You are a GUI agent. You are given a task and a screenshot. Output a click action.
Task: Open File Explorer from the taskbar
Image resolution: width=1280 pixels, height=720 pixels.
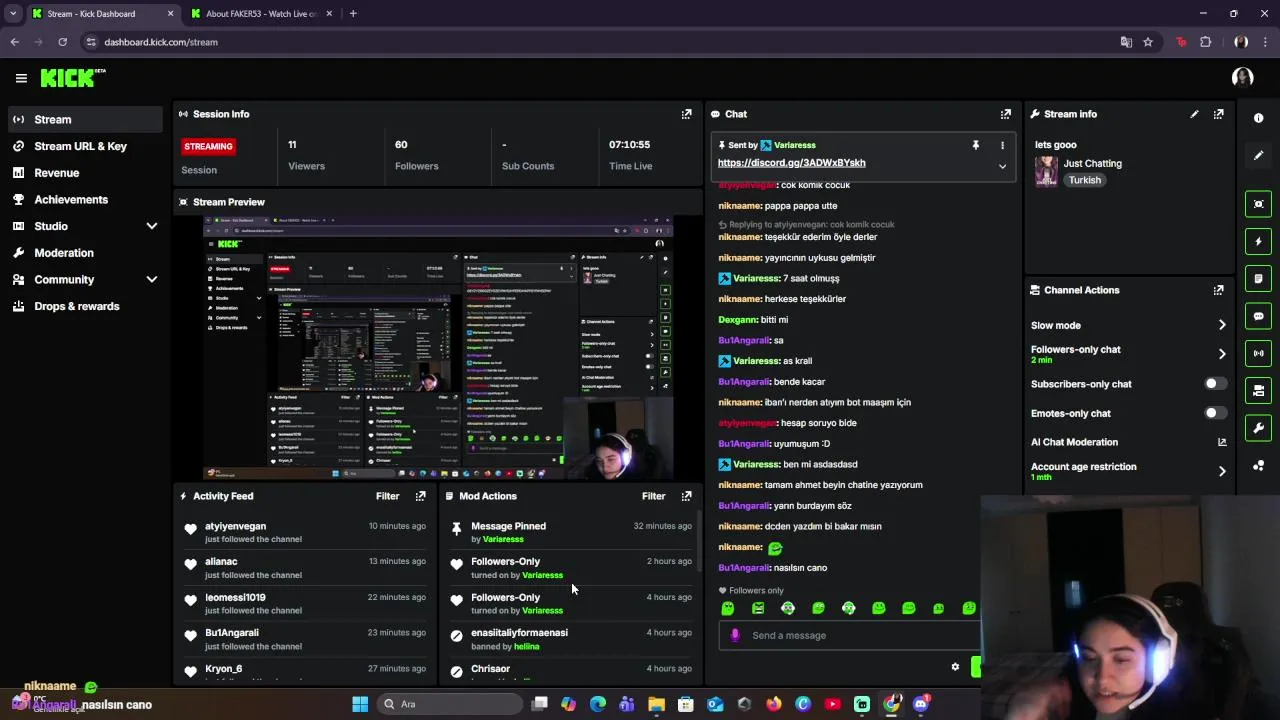(x=656, y=704)
